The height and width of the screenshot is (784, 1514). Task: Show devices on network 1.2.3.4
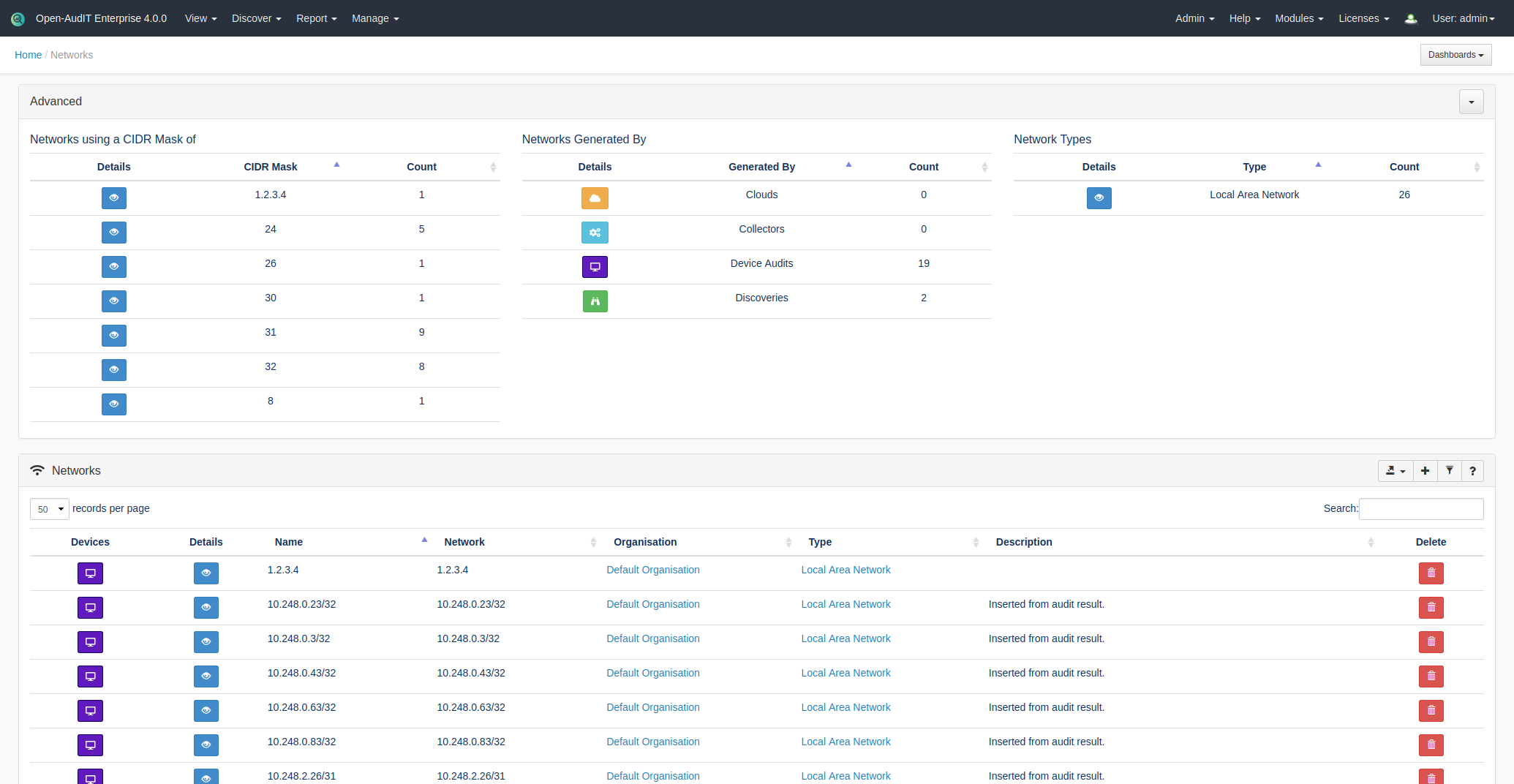click(90, 573)
